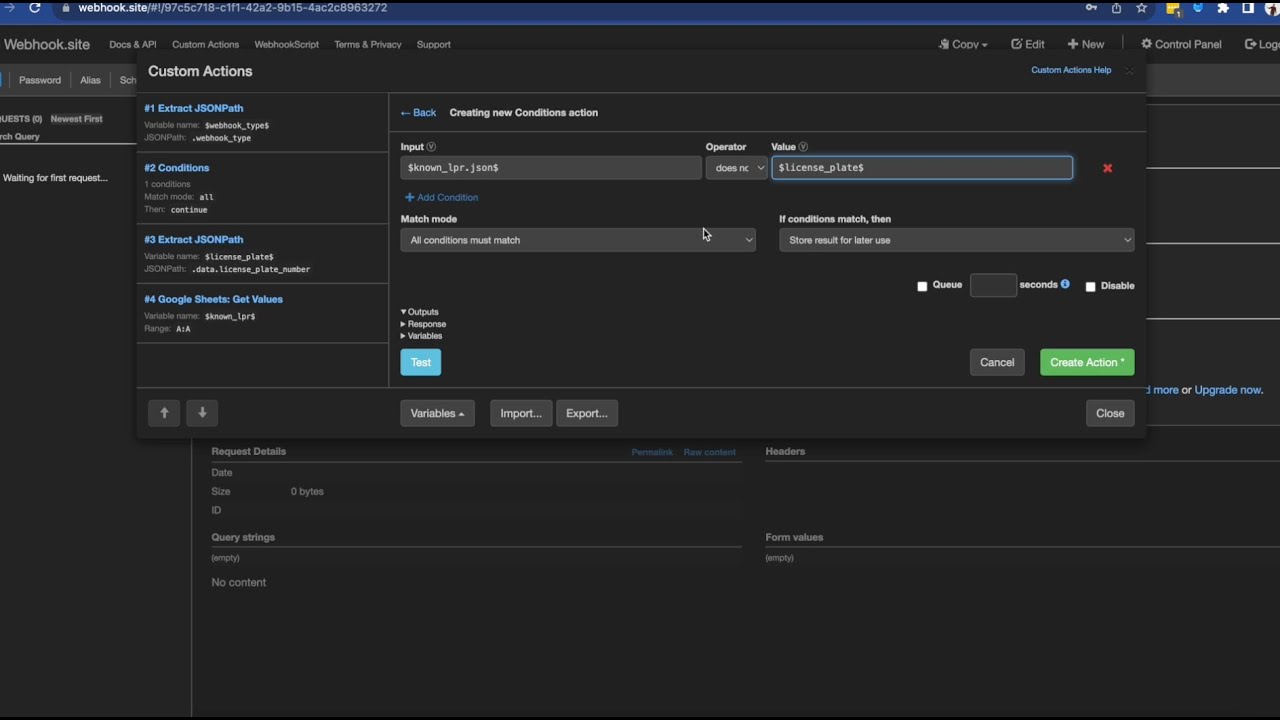Open blue shield extension icon
The height and width of the screenshot is (720, 1280).
click(1198, 8)
